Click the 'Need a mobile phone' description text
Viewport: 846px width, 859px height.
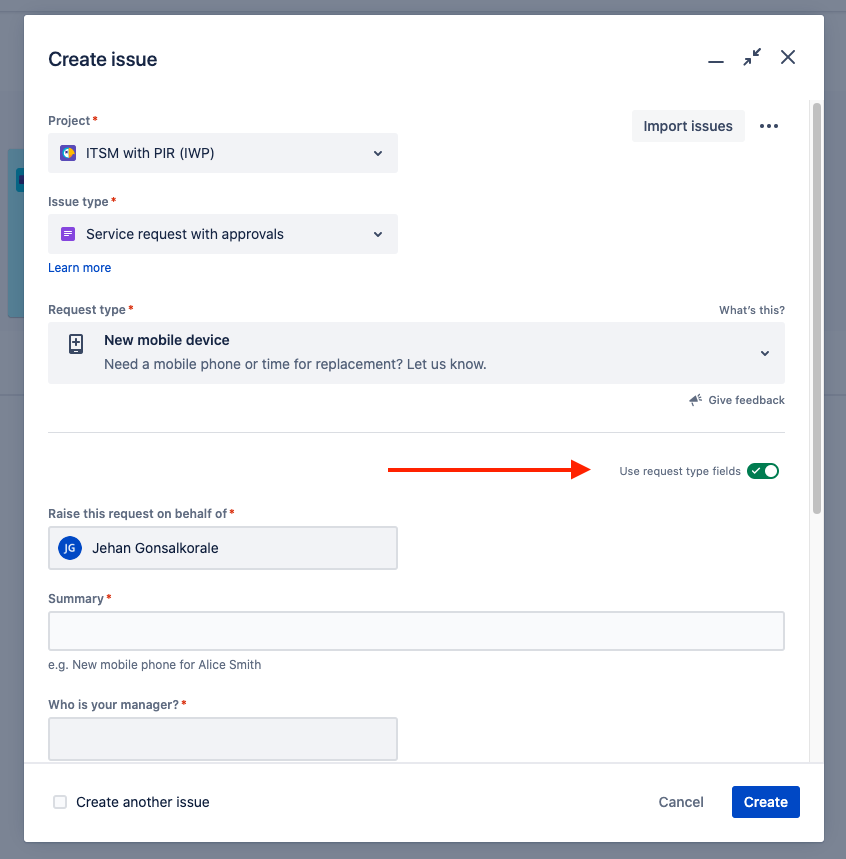click(295, 364)
